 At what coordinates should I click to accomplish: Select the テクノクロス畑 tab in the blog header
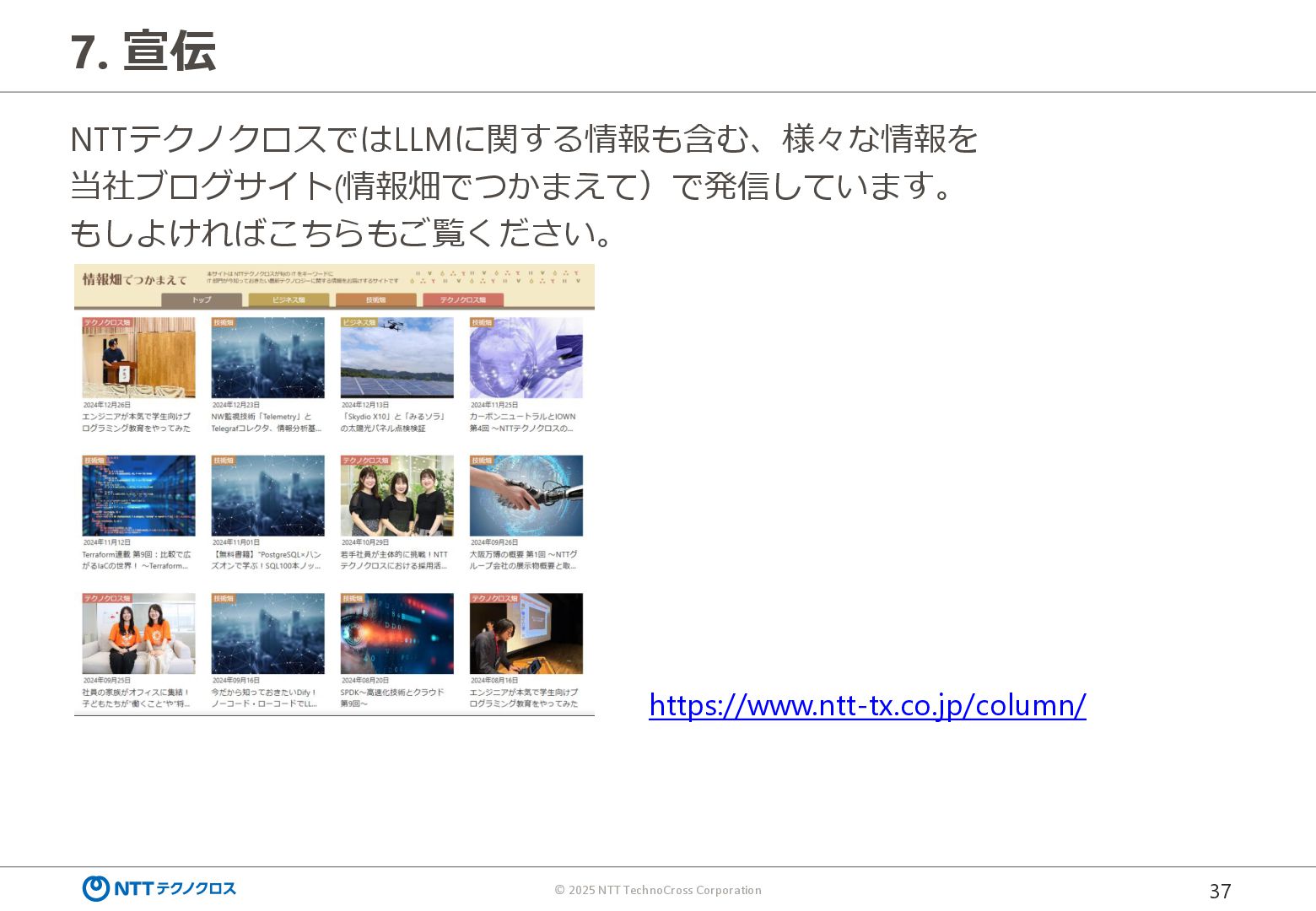pyautogui.click(x=462, y=299)
